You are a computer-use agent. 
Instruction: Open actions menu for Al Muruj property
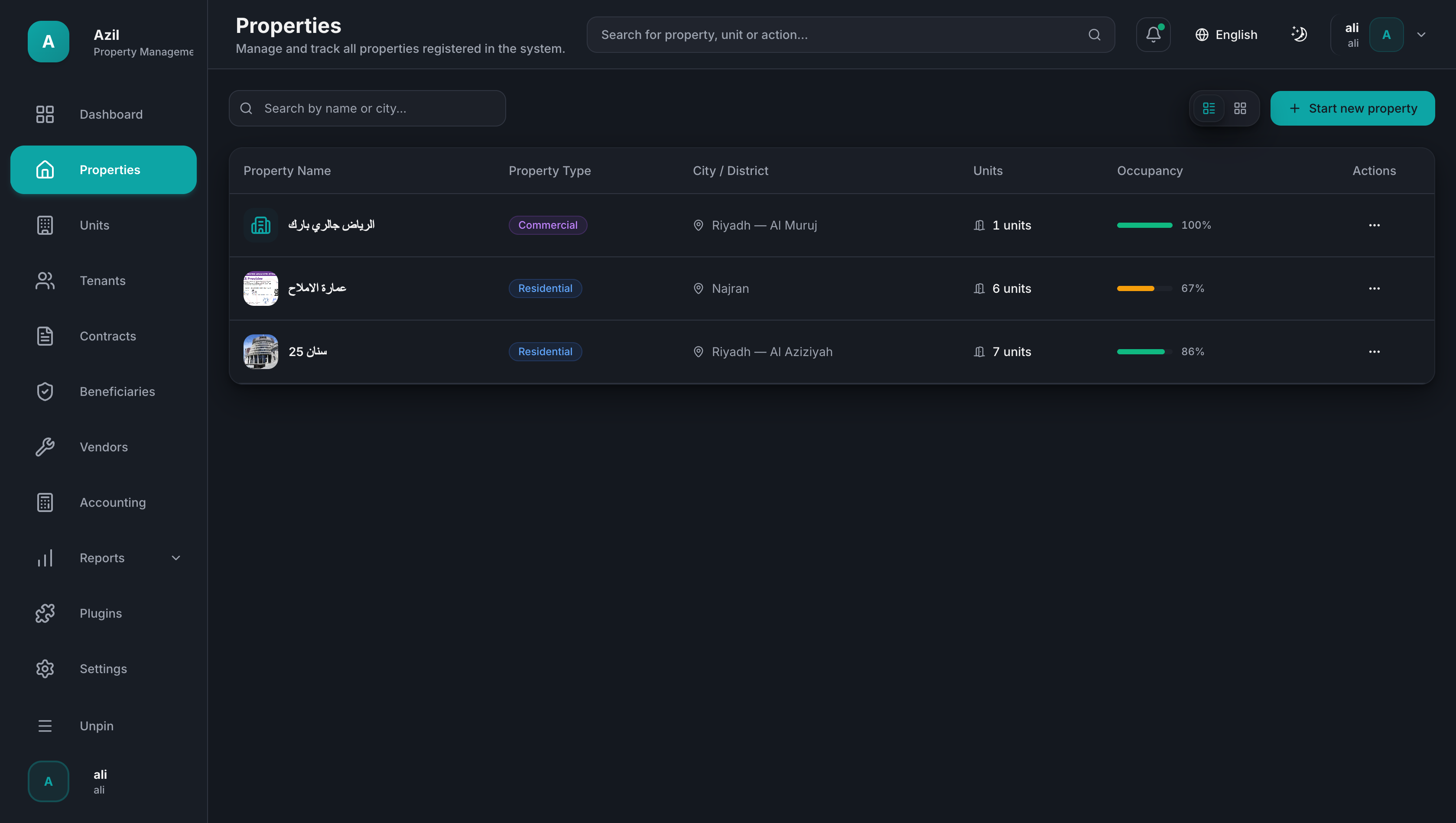tap(1374, 225)
